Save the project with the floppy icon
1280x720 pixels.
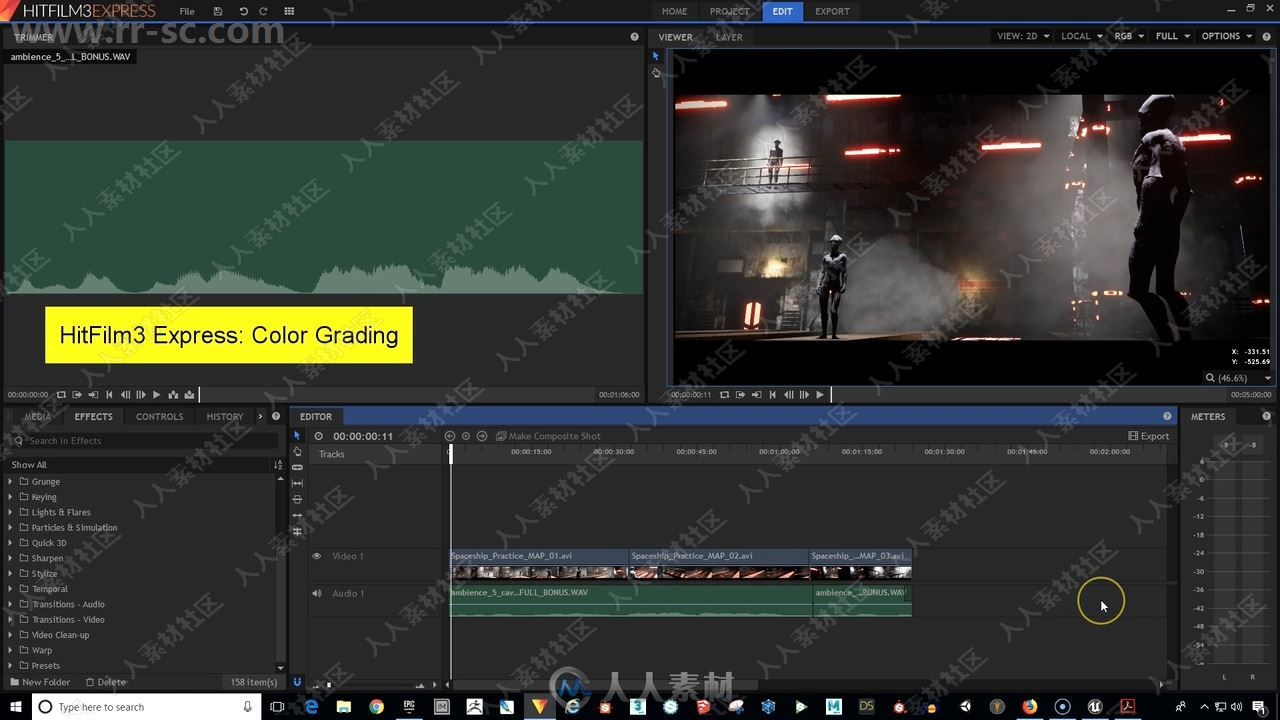(x=218, y=11)
